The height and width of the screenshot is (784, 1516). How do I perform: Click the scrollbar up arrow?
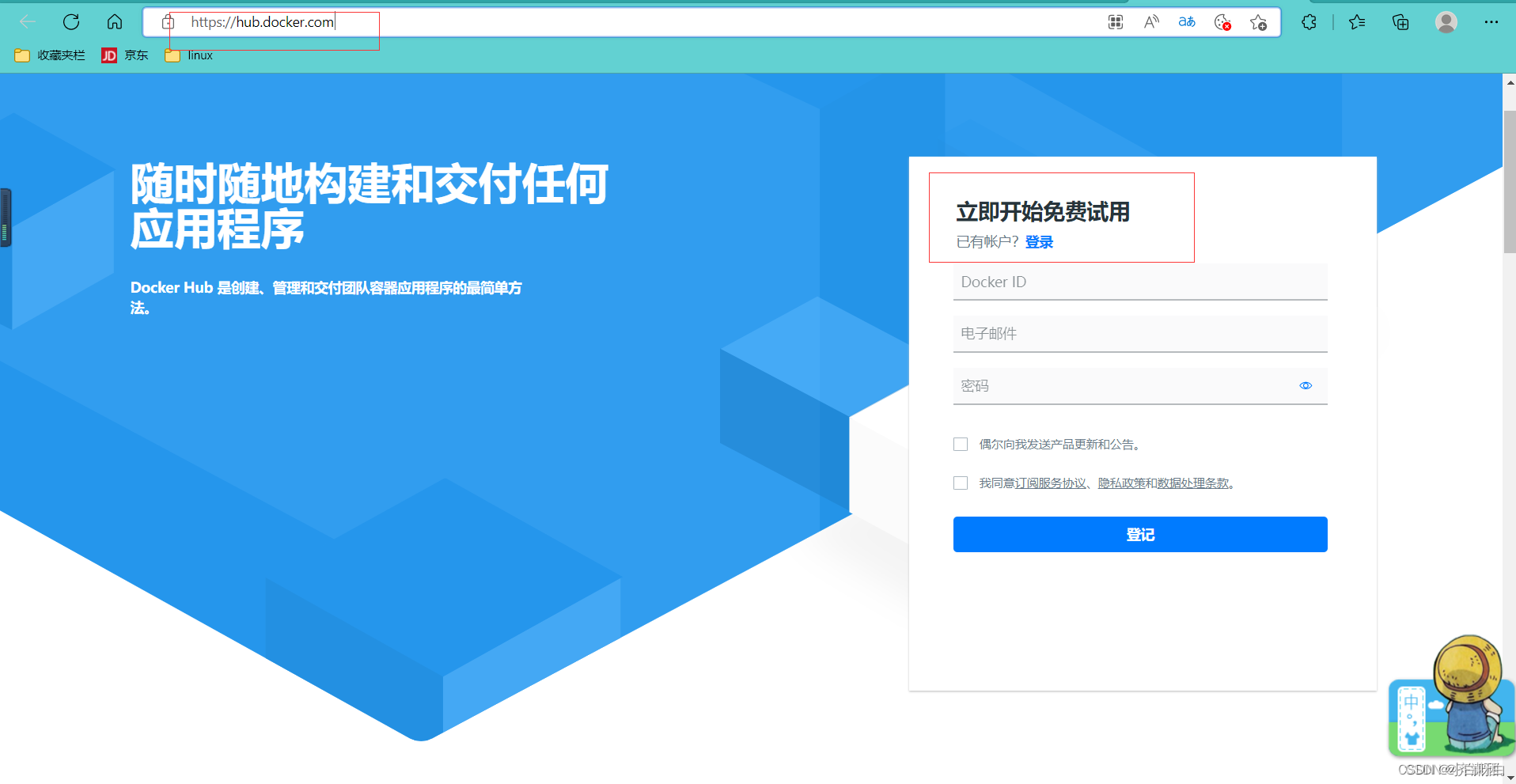click(1510, 82)
